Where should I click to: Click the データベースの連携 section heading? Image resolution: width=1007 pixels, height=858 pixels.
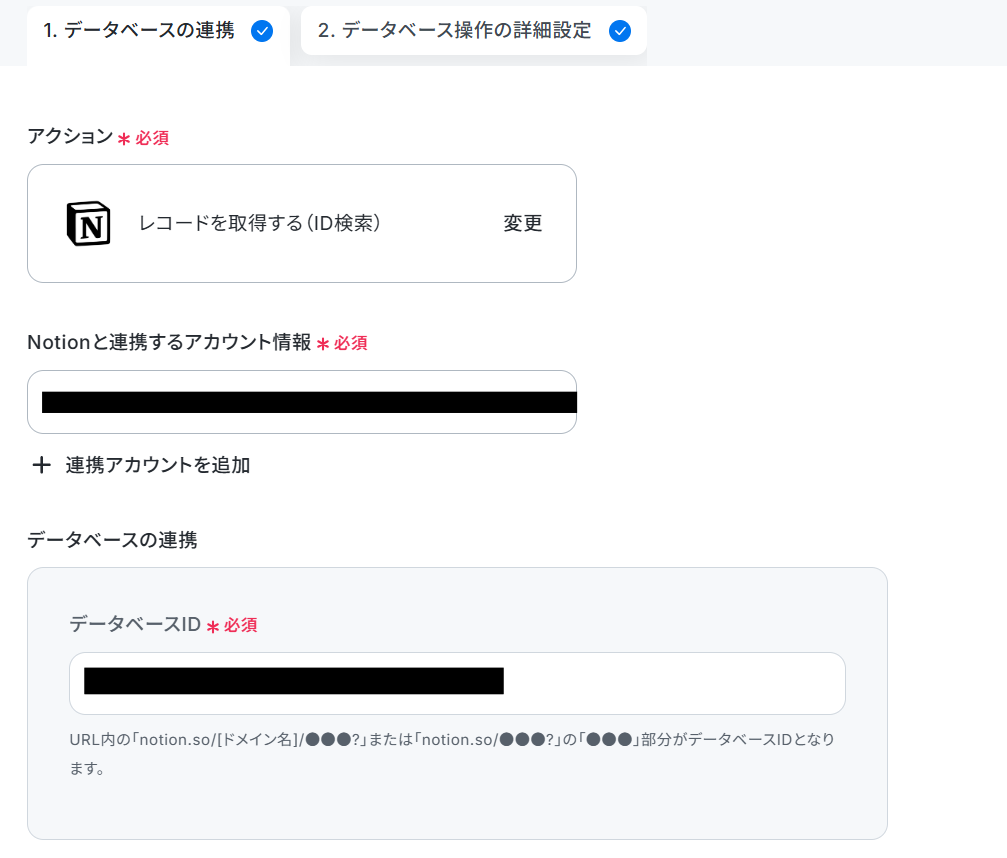coord(112,540)
